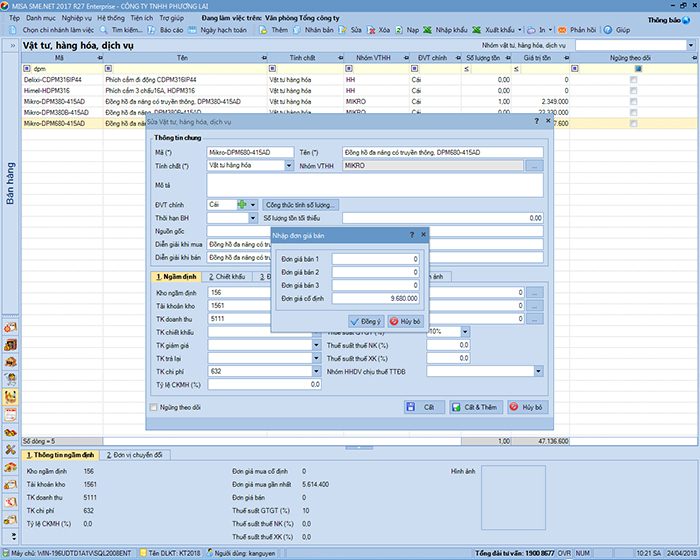Open the Danh mục menu

click(41, 18)
